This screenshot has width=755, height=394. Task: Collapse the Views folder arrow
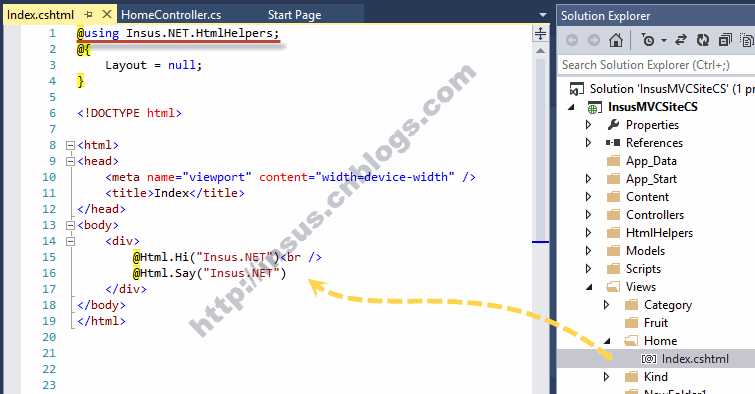(x=589, y=287)
